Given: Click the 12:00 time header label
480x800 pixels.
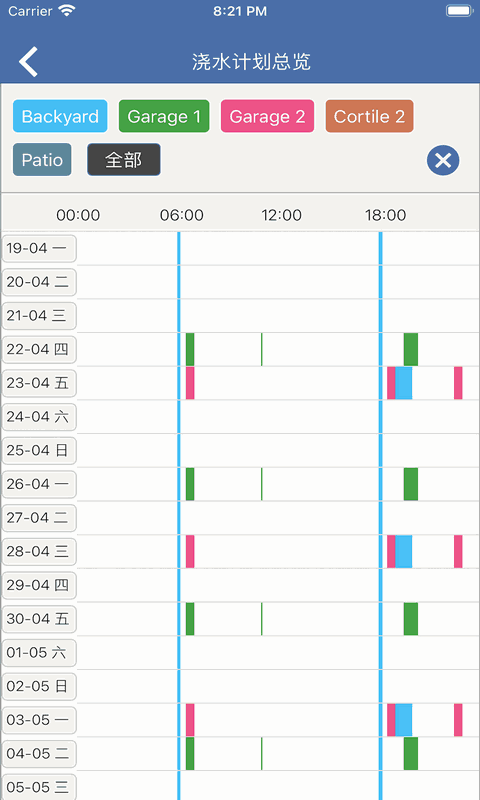Looking at the screenshot, I should point(282,215).
